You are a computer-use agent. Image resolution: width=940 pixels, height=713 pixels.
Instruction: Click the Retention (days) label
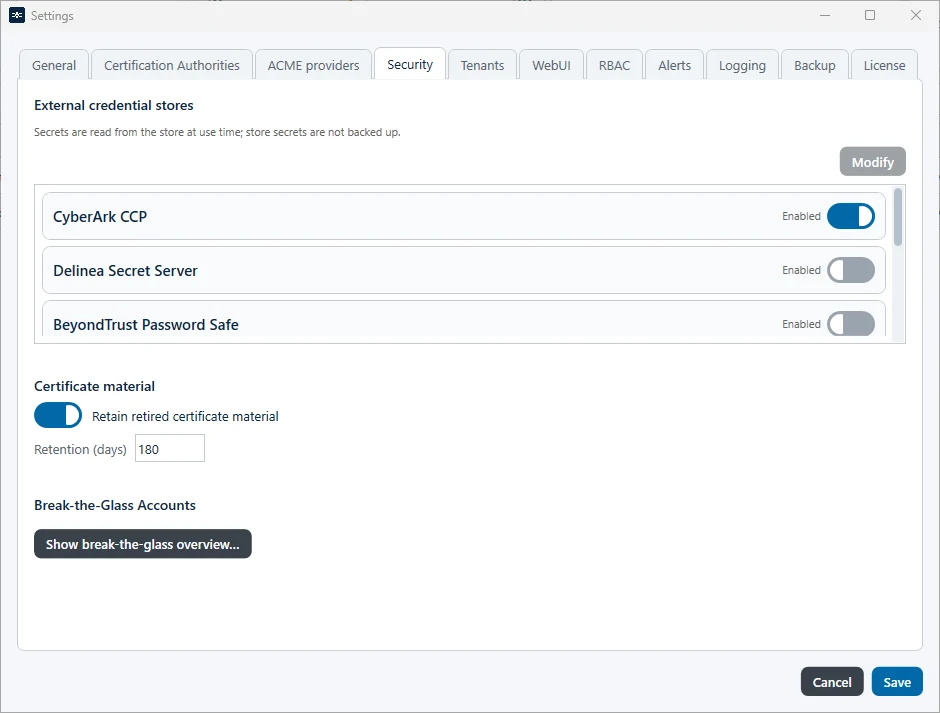(x=80, y=449)
